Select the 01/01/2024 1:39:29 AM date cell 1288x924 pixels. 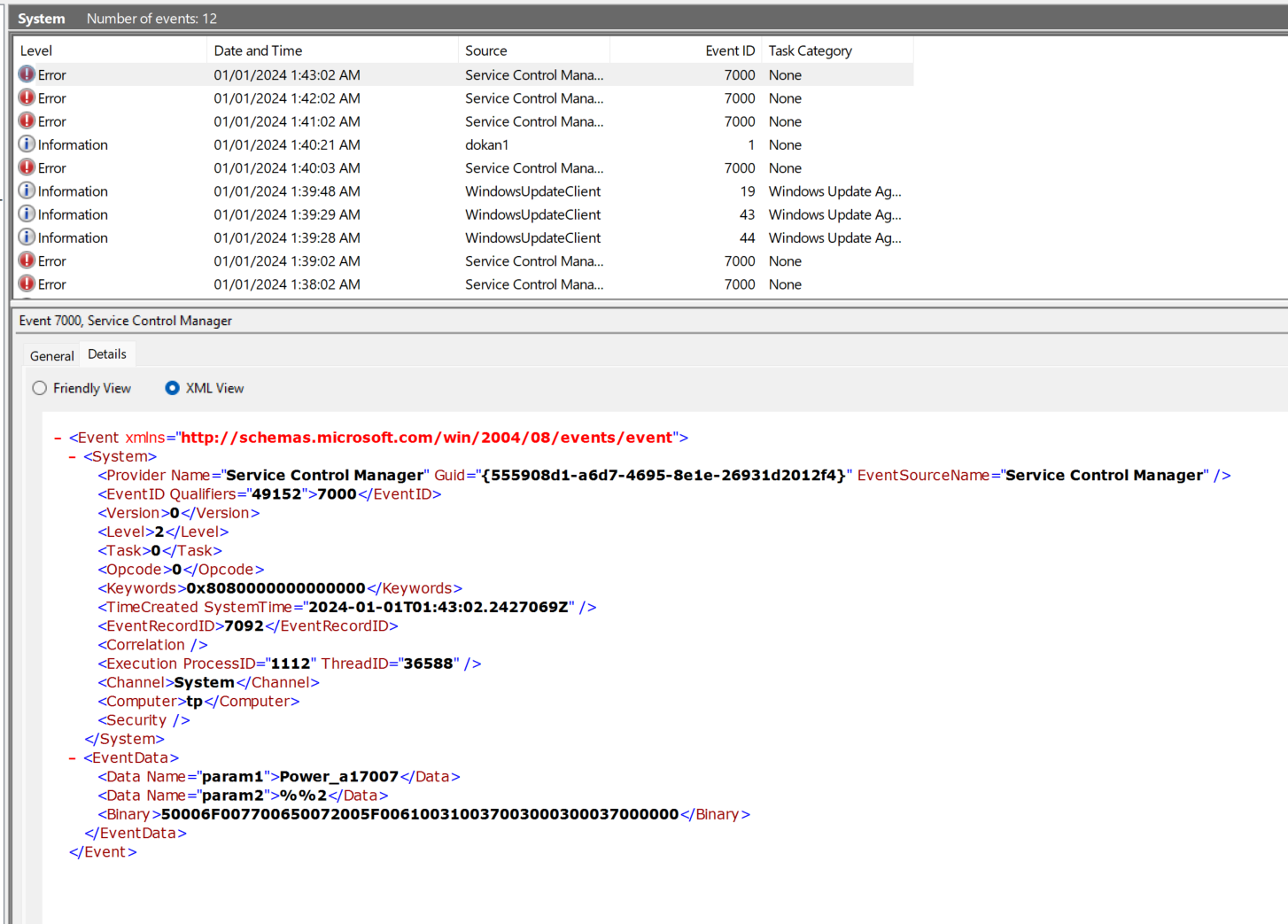tap(287, 214)
